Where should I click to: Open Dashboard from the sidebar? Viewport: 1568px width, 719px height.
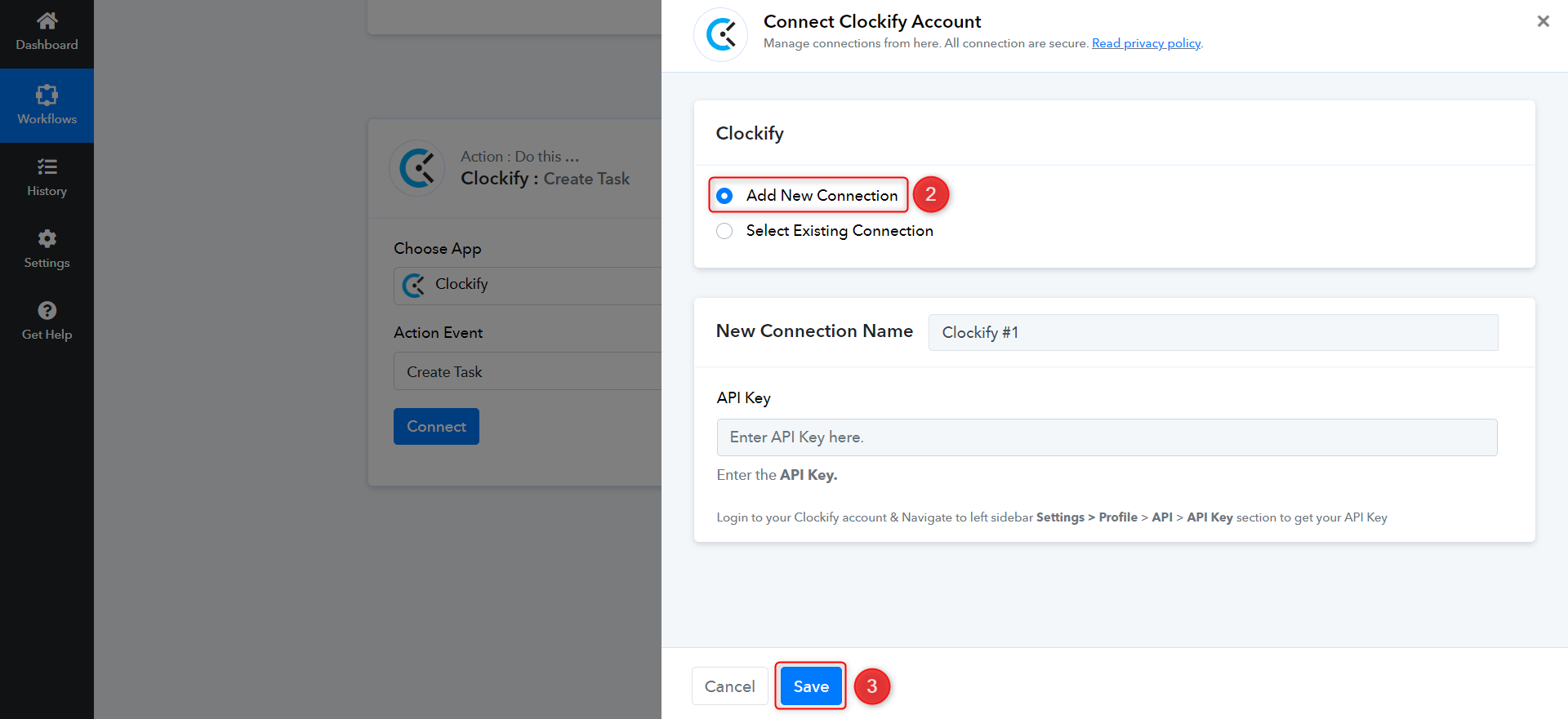point(47,32)
